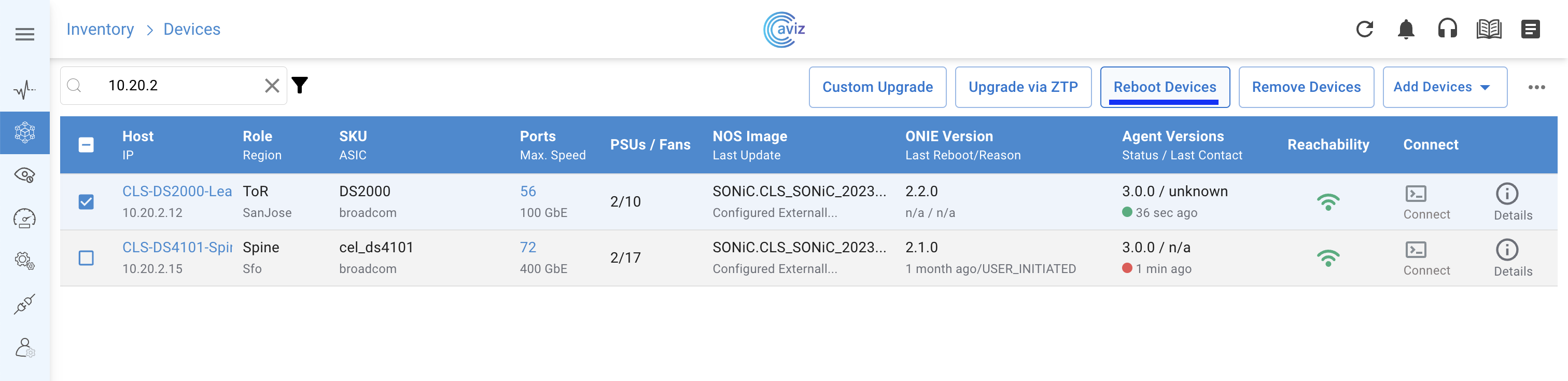1568x381 pixels.
Task: Open the documentation book icon
Action: [x=1488, y=29]
